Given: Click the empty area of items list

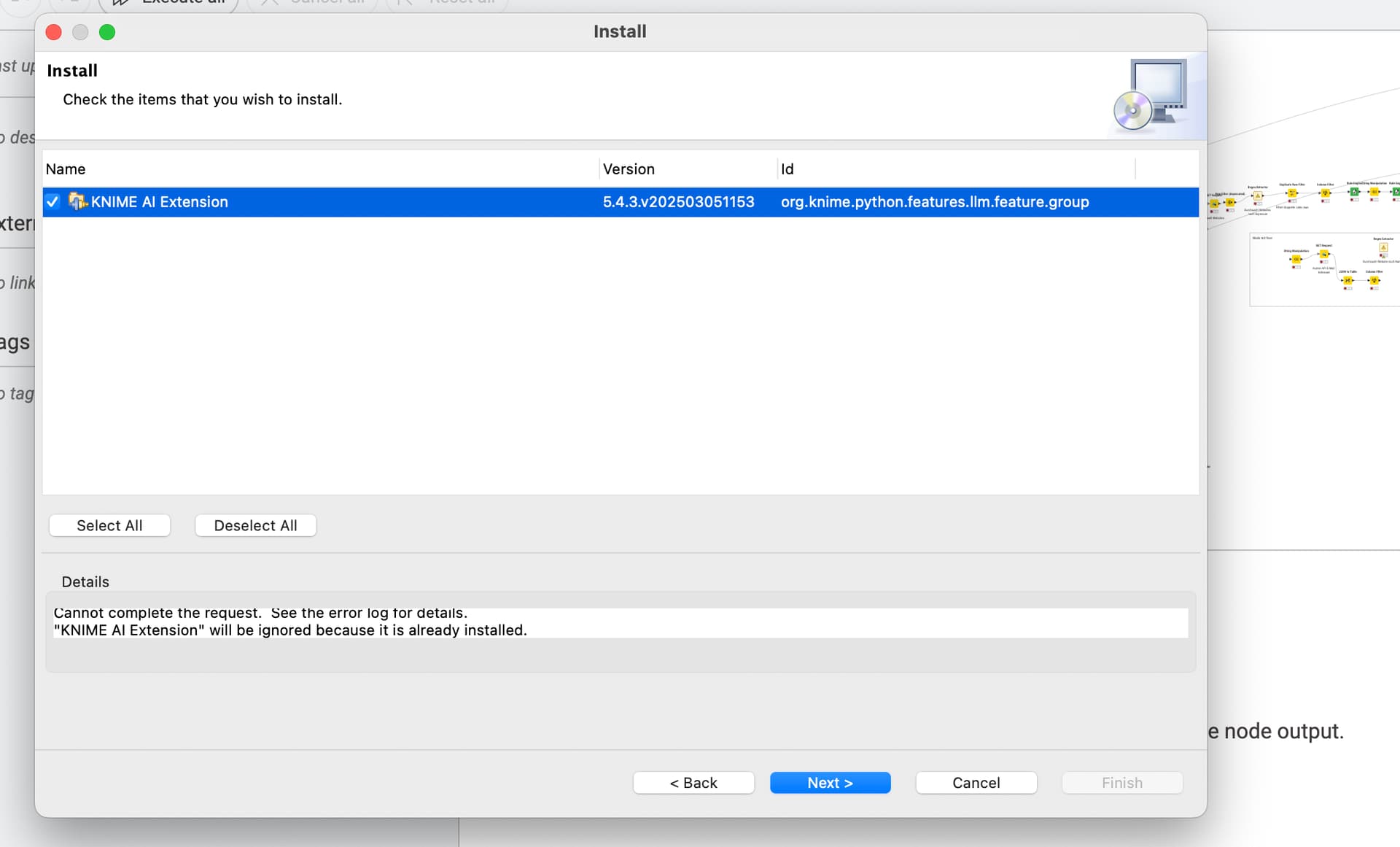Looking at the screenshot, I should [x=620, y=355].
